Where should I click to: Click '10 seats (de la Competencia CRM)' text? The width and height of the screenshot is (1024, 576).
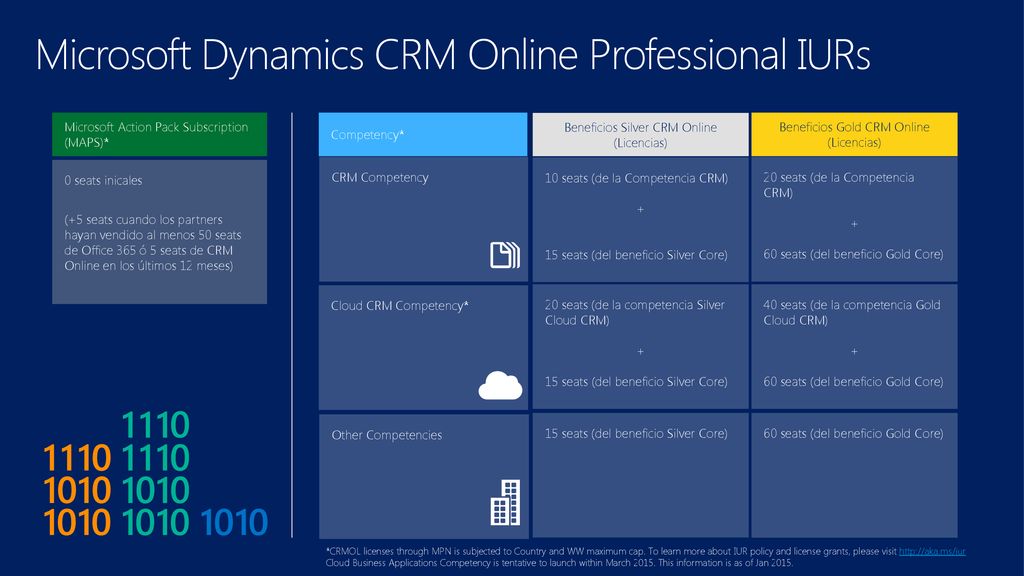coord(636,178)
